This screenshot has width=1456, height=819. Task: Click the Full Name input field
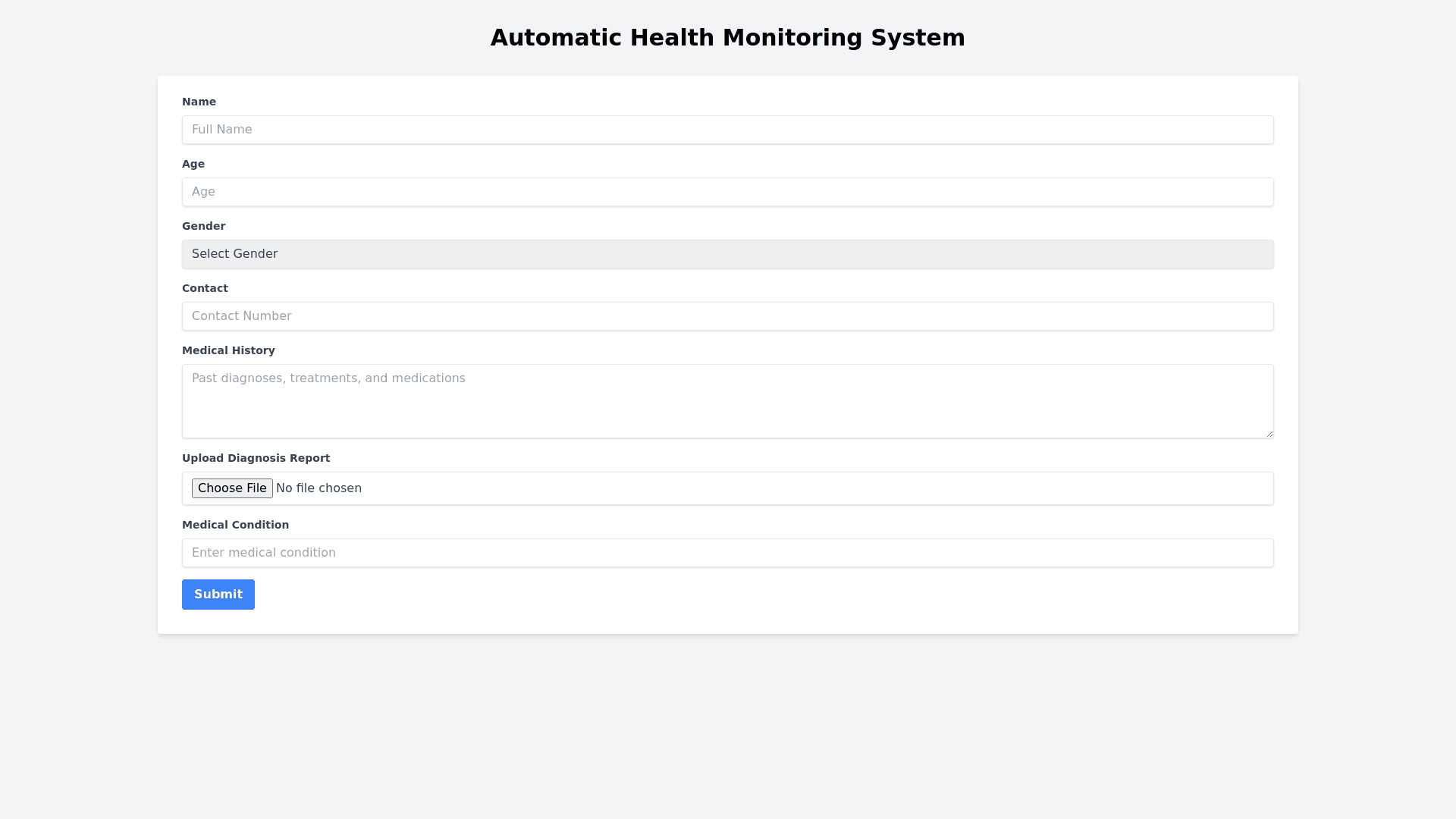727,130
